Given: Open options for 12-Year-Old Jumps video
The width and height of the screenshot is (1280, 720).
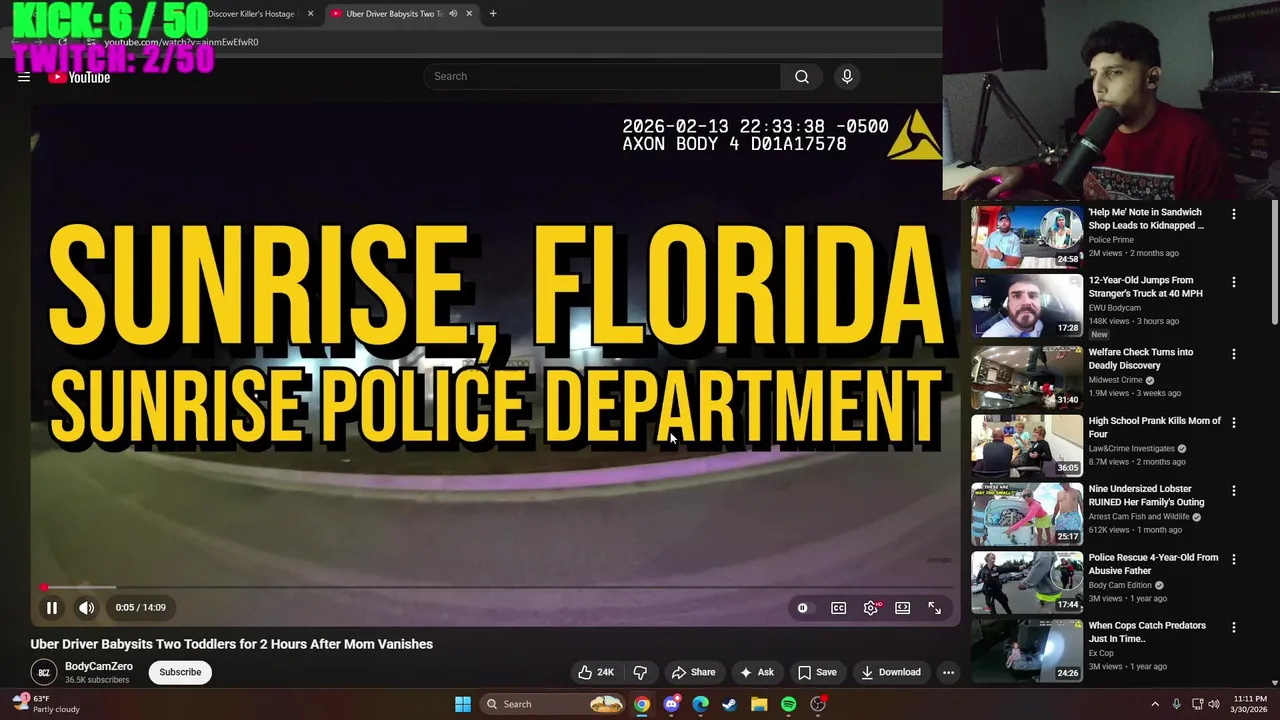Looking at the screenshot, I should tap(1233, 282).
